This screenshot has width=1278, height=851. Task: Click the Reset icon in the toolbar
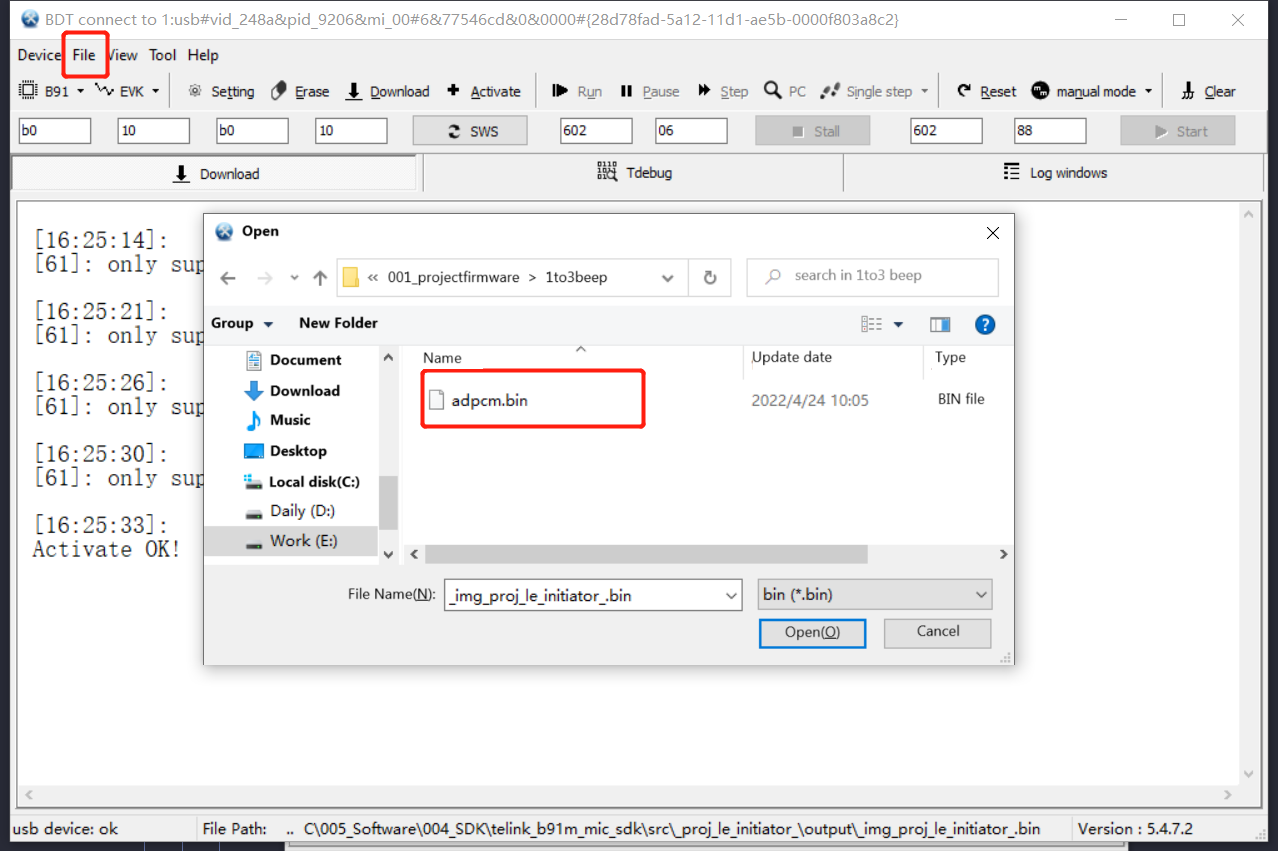coord(985,90)
